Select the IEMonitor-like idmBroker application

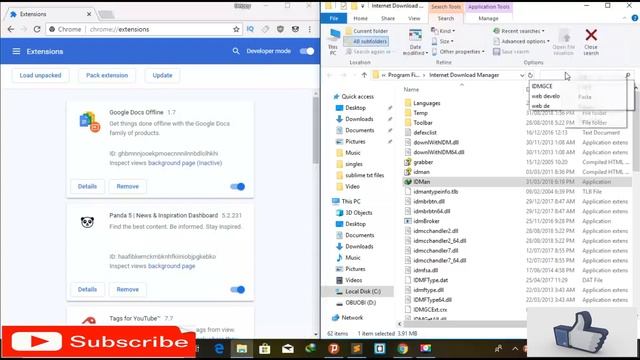(x=426, y=221)
